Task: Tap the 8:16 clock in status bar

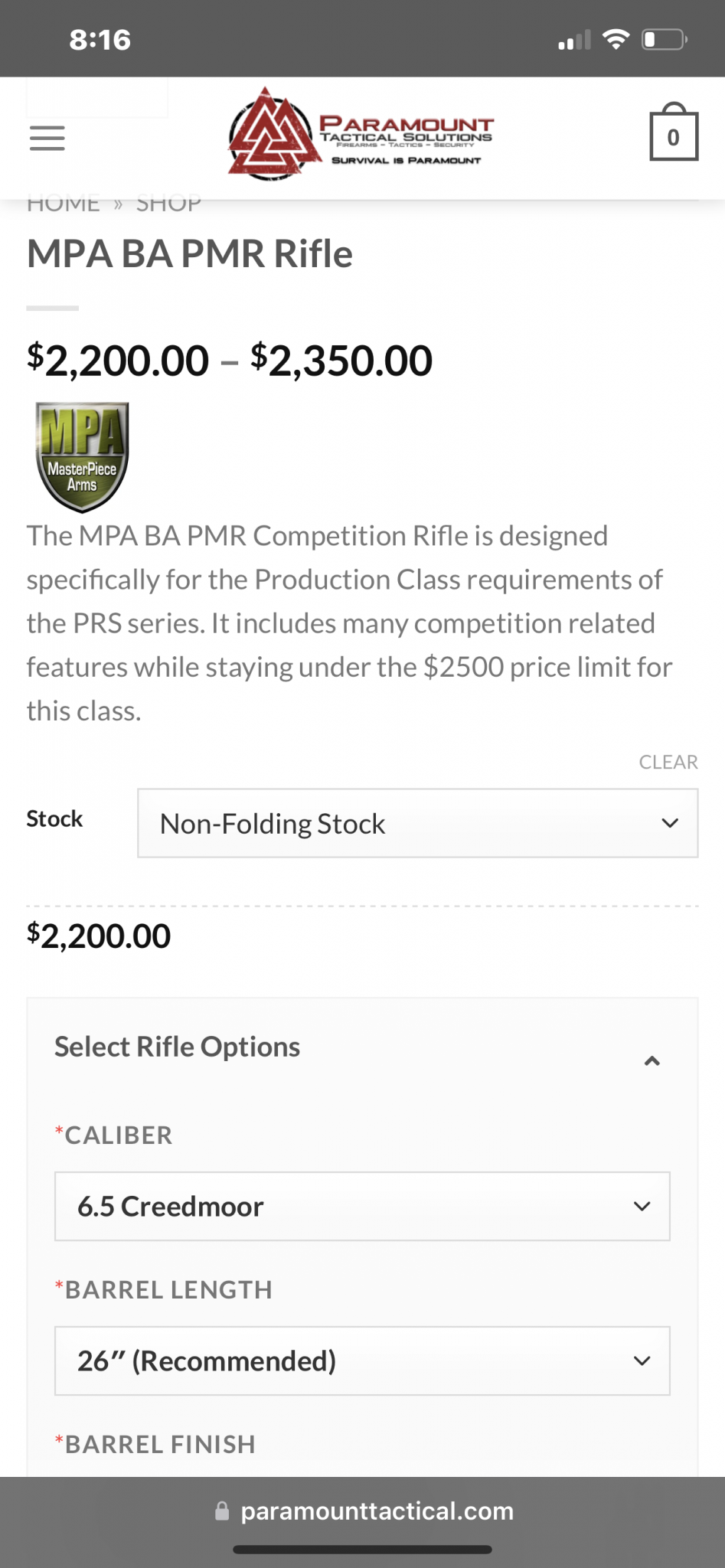Action: (100, 39)
